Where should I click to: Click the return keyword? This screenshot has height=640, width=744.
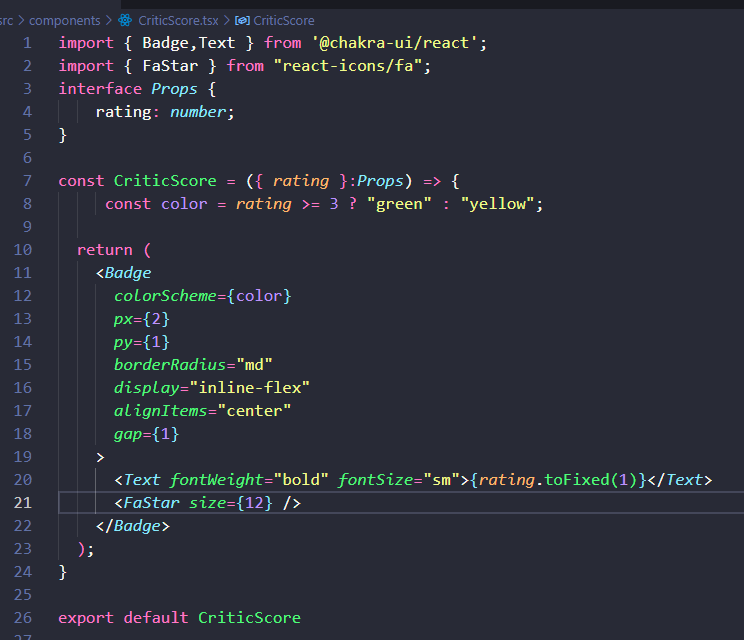click(x=105, y=250)
